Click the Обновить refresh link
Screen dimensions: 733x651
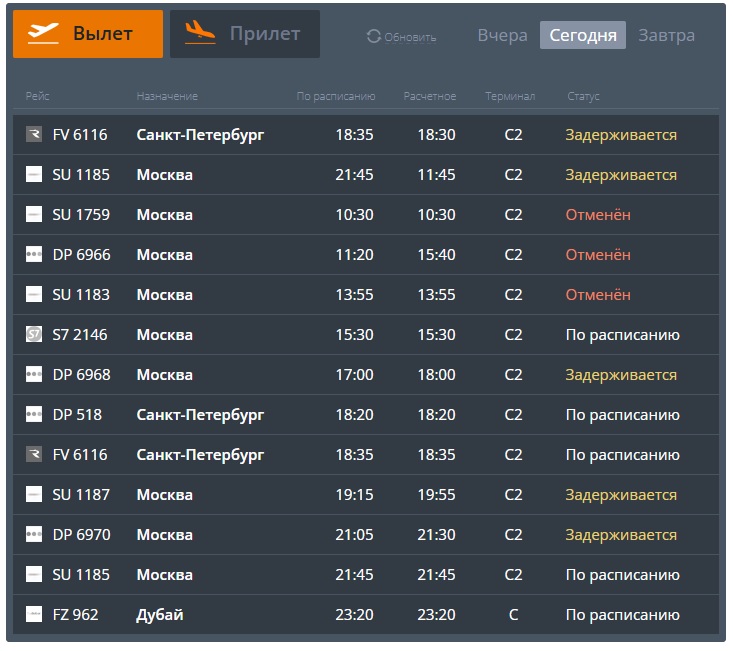(410, 38)
